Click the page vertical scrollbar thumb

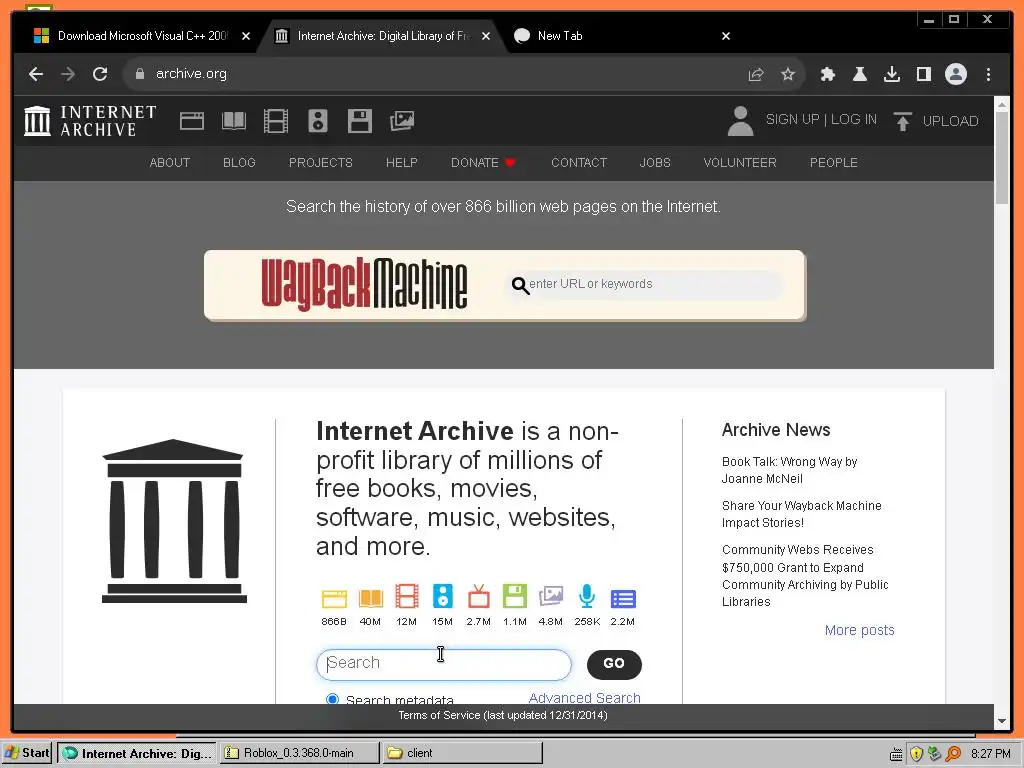pos(1002,157)
